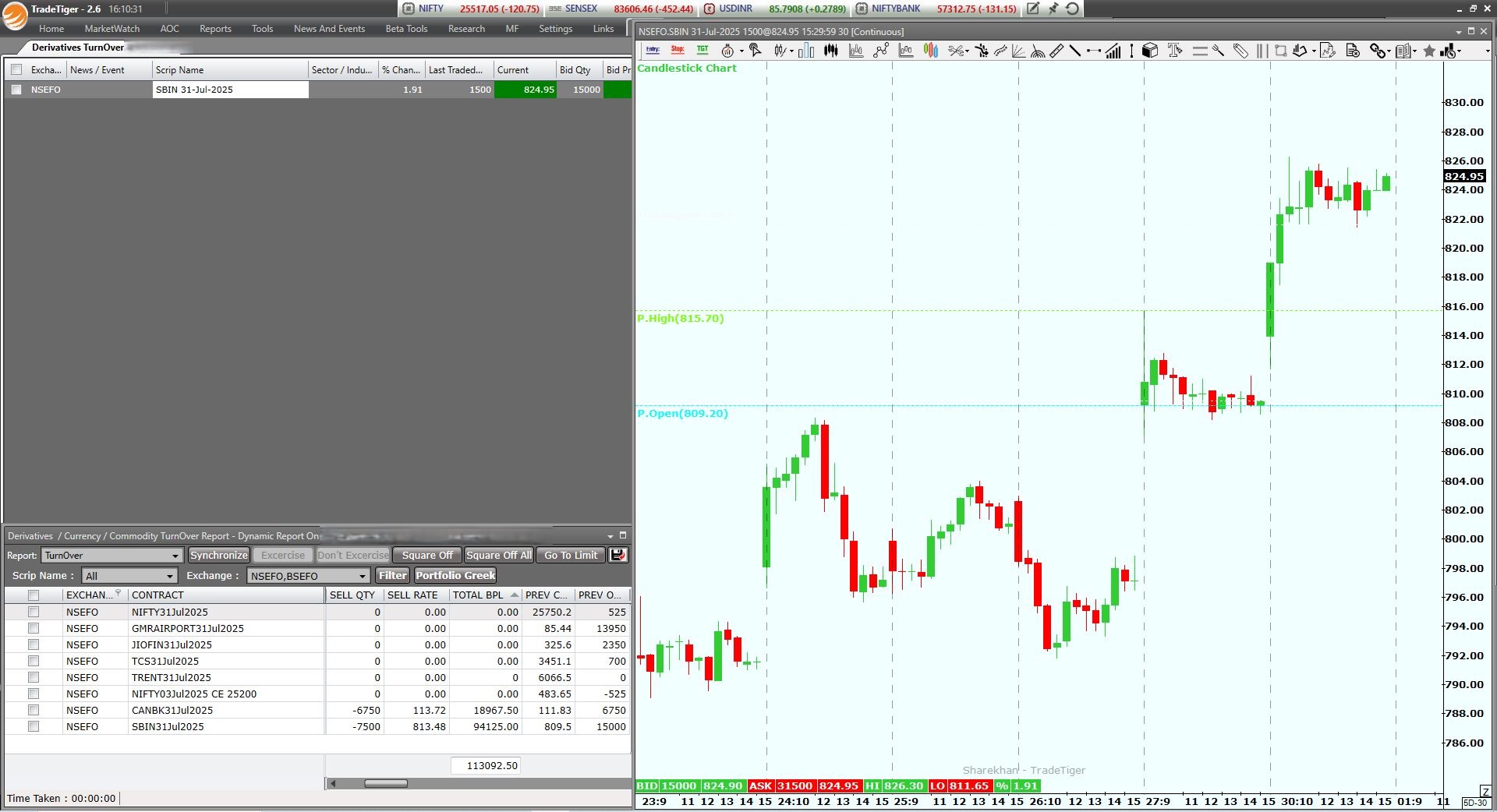1497x812 pixels.
Task: Check the CANBK31Jul2025 row checkbox
Action: click(33, 710)
